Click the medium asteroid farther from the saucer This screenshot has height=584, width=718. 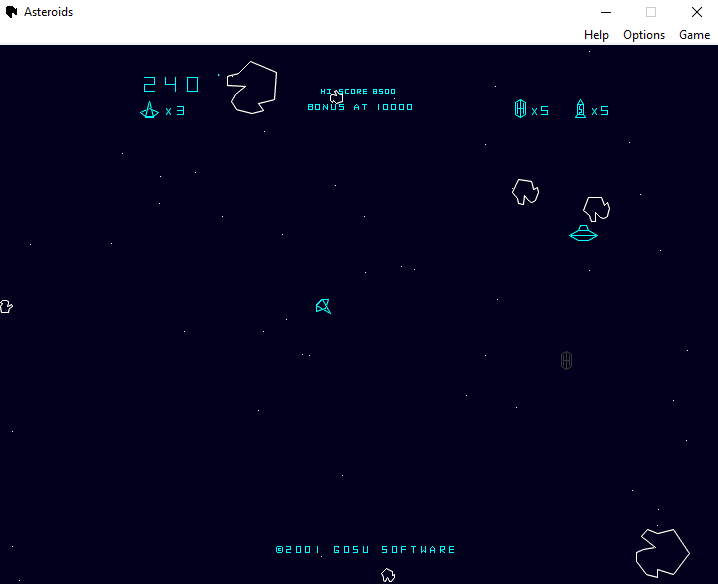525,191
